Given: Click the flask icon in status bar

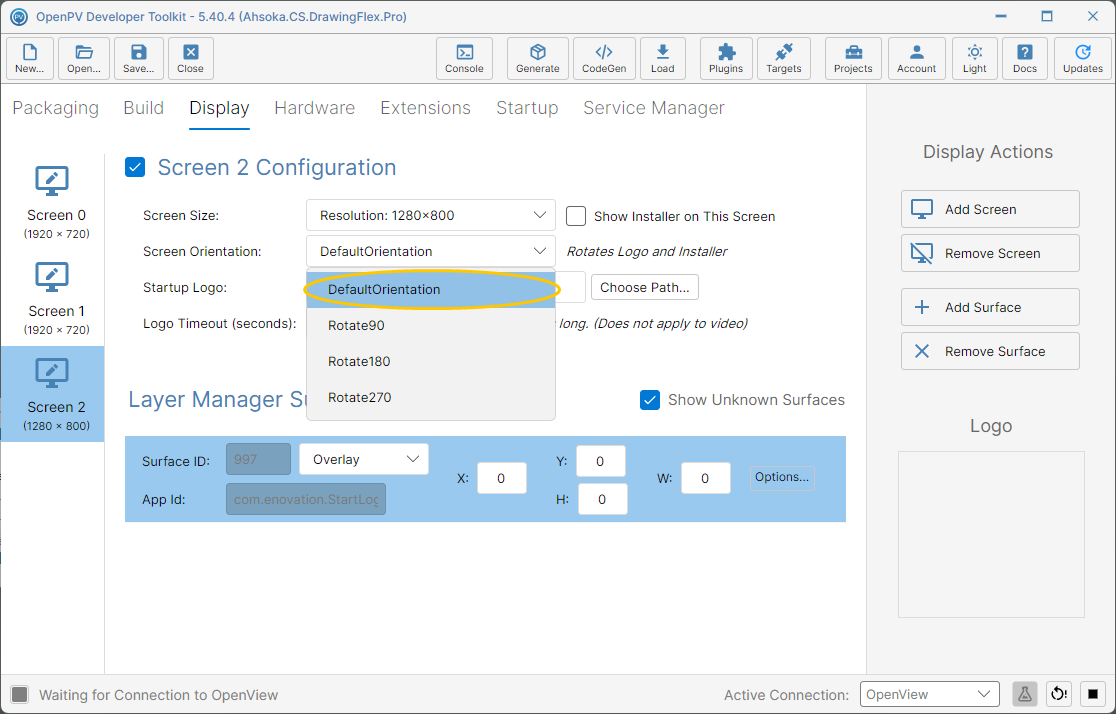Looking at the screenshot, I should (x=1024, y=694).
